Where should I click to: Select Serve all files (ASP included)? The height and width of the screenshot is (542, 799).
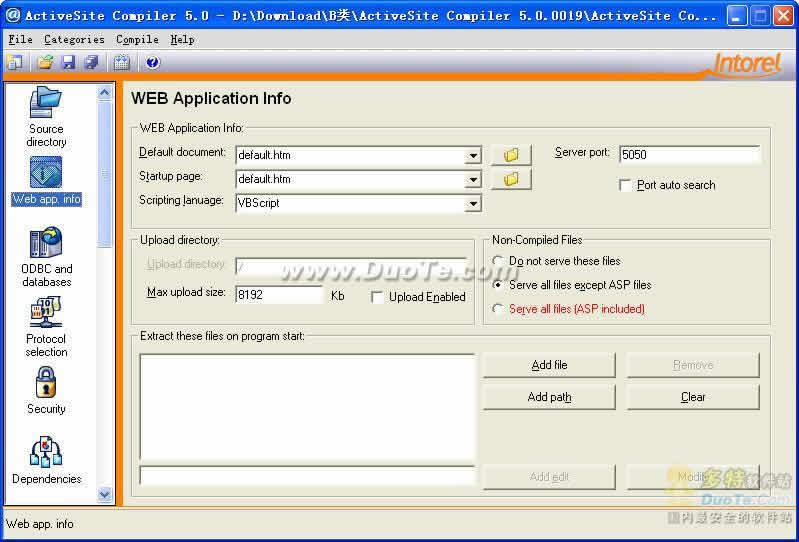tap(498, 309)
